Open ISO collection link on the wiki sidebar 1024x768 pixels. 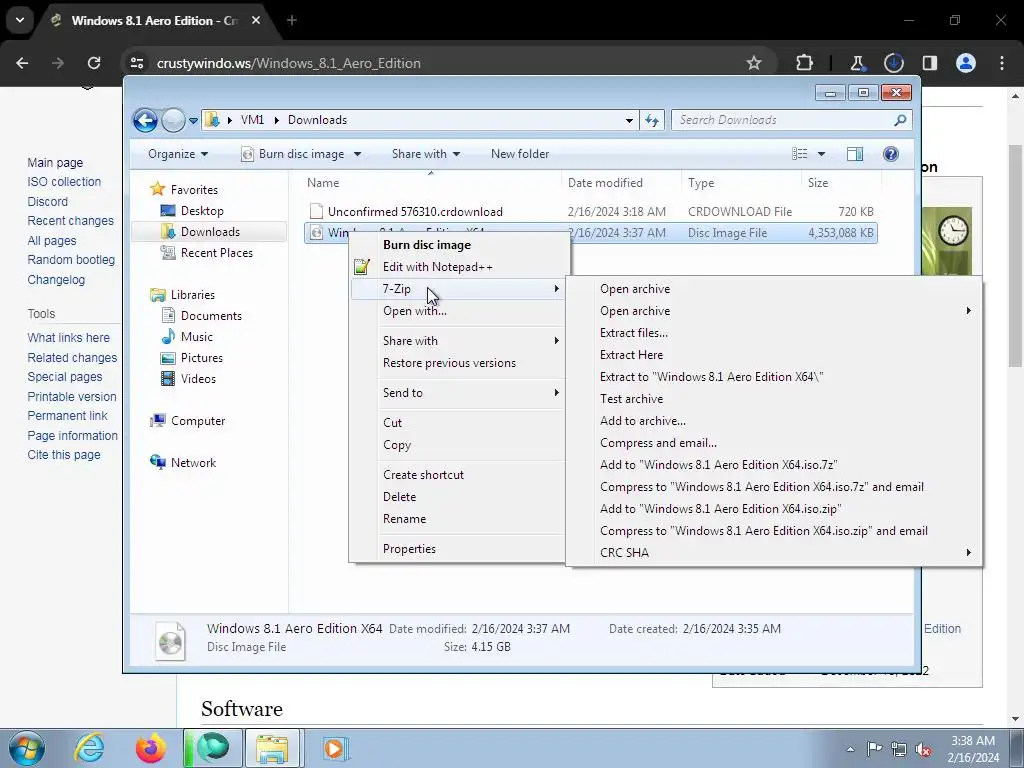(64, 182)
